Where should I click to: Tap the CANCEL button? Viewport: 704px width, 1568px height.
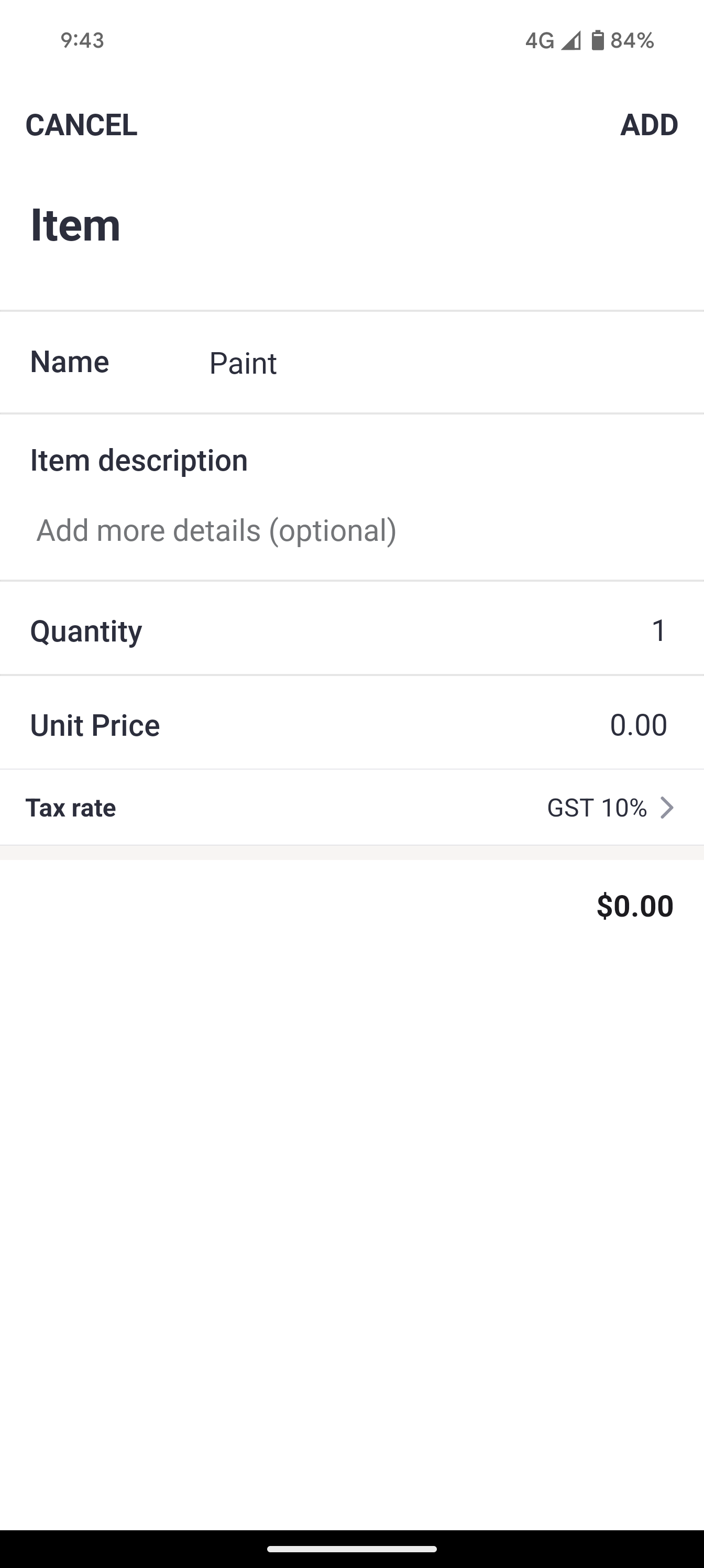pos(82,125)
